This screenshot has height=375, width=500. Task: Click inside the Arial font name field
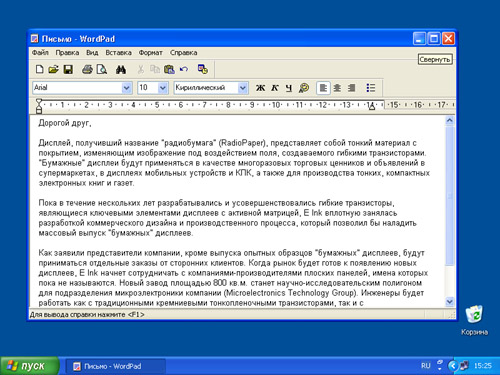click(x=77, y=88)
